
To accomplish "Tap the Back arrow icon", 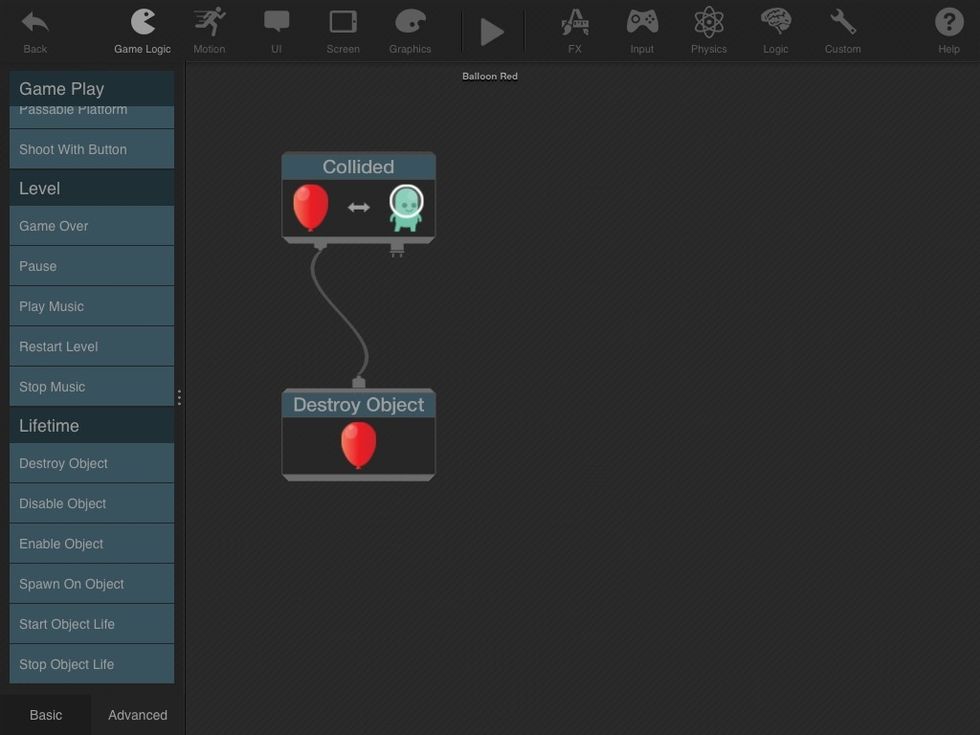I will click(35, 23).
